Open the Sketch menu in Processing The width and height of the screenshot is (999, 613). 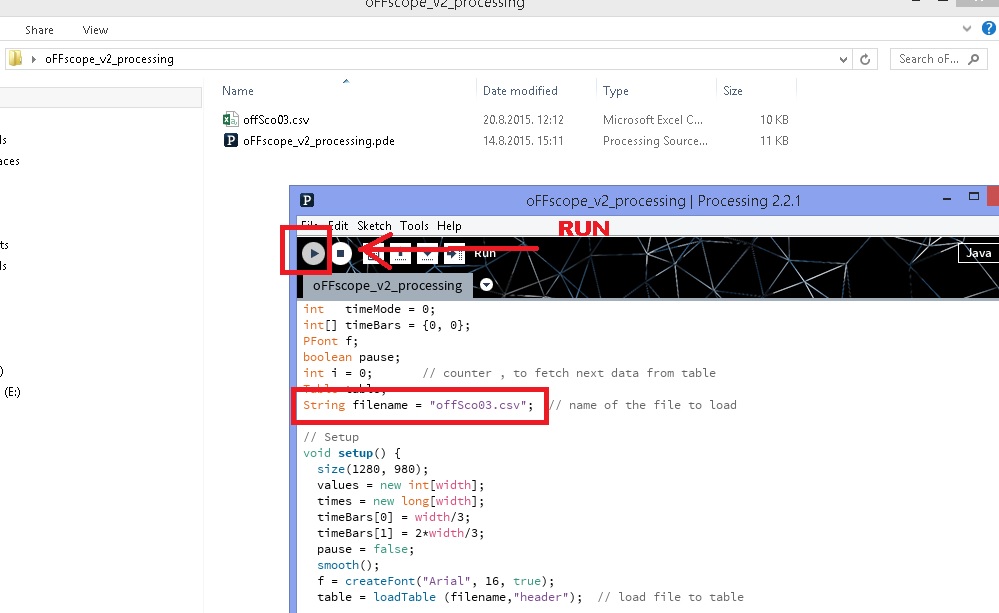tap(375, 226)
